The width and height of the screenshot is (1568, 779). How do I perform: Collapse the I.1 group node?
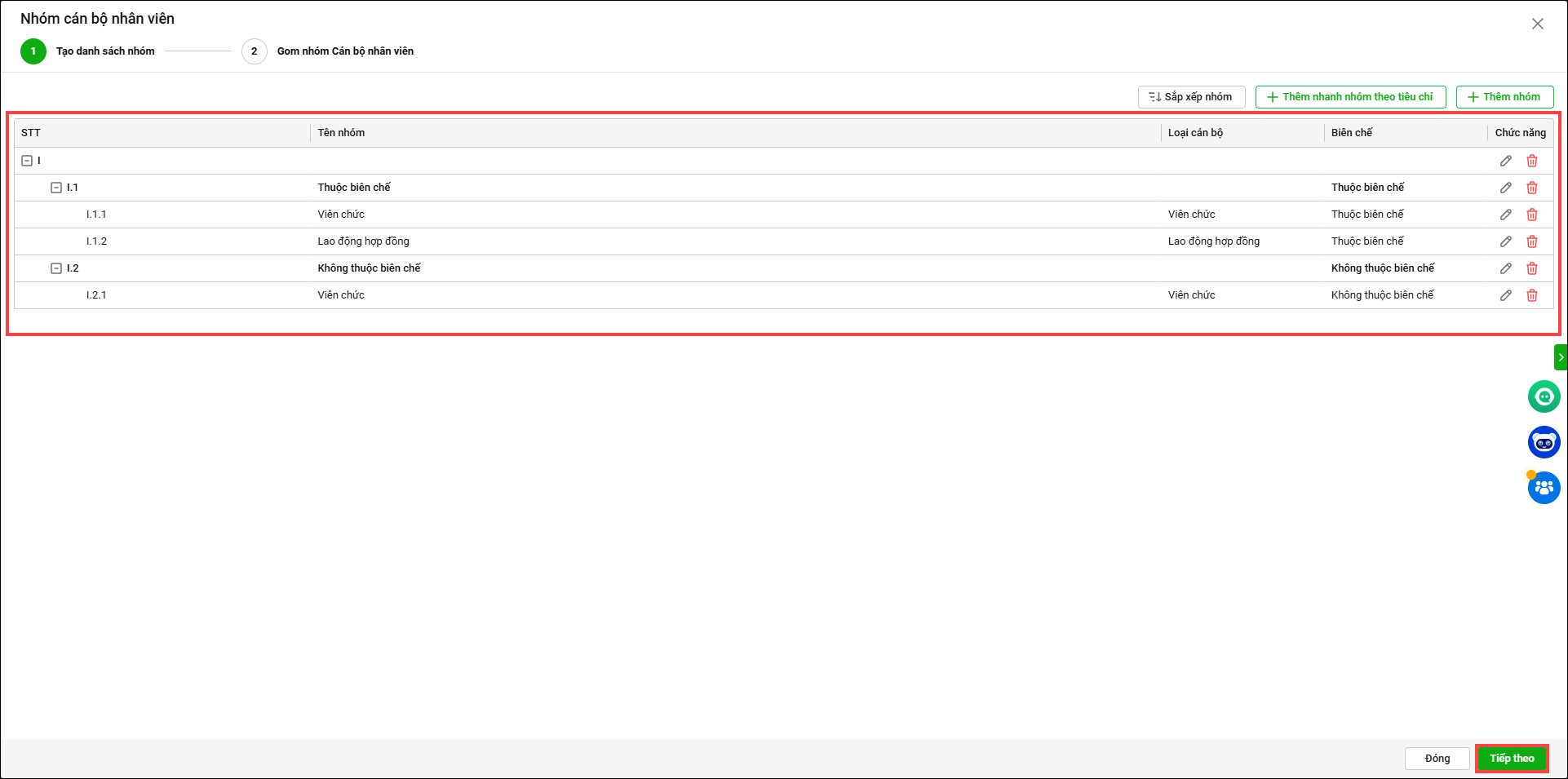click(x=56, y=188)
